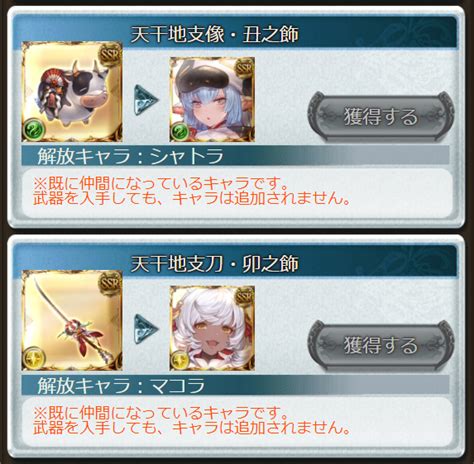Select green wind element icon on cow weapon
Image resolution: width=474 pixels, height=464 pixels.
[34, 130]
